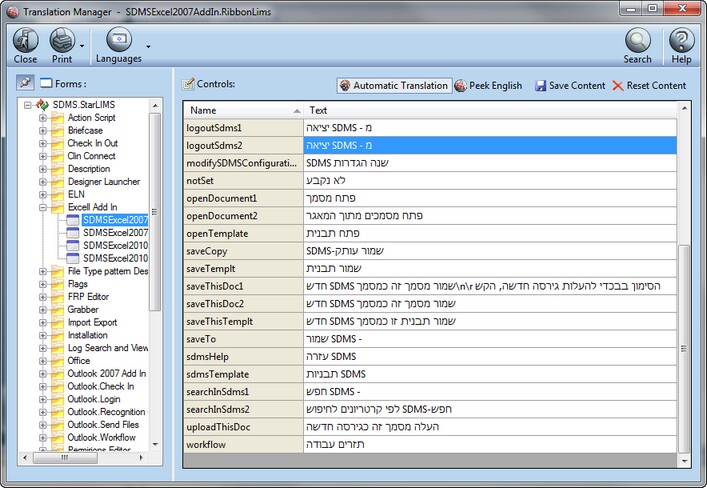This screenshot has height=488, width=707.
Task: Select the Outlook.Workflow folder
Action: click(x=101, y=437)
